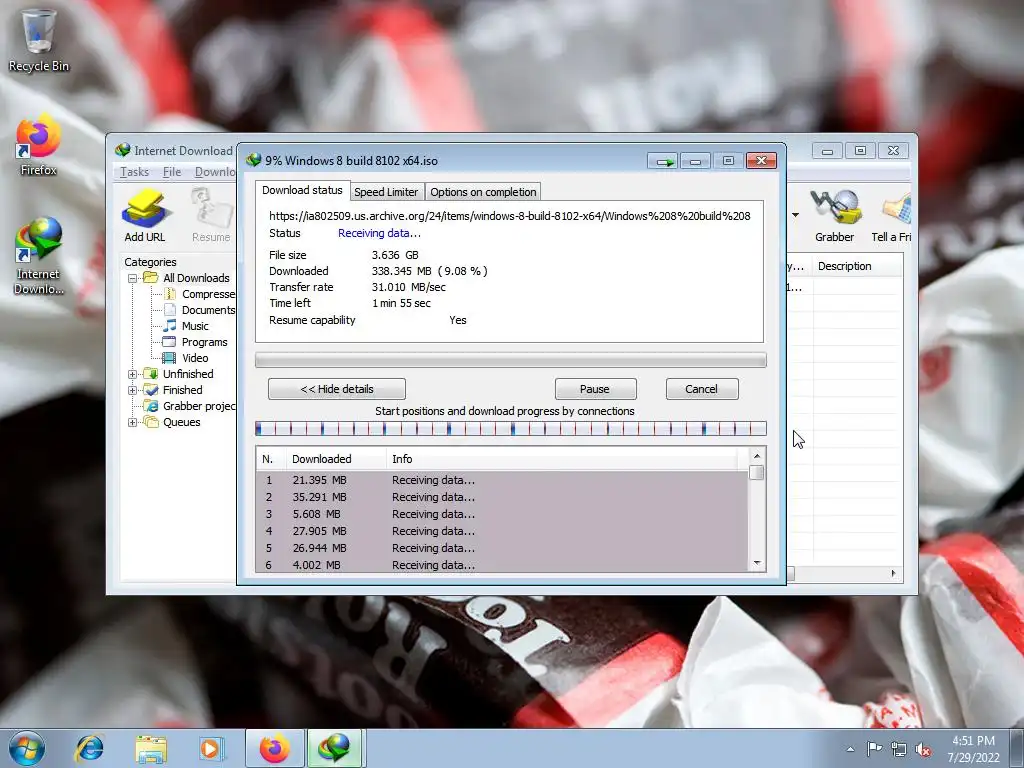The width and height of the screenshot is (1024, 768).
Task: Open toolbar dropdown arrow left of Grabber
Action: click(x=795, y=215)
